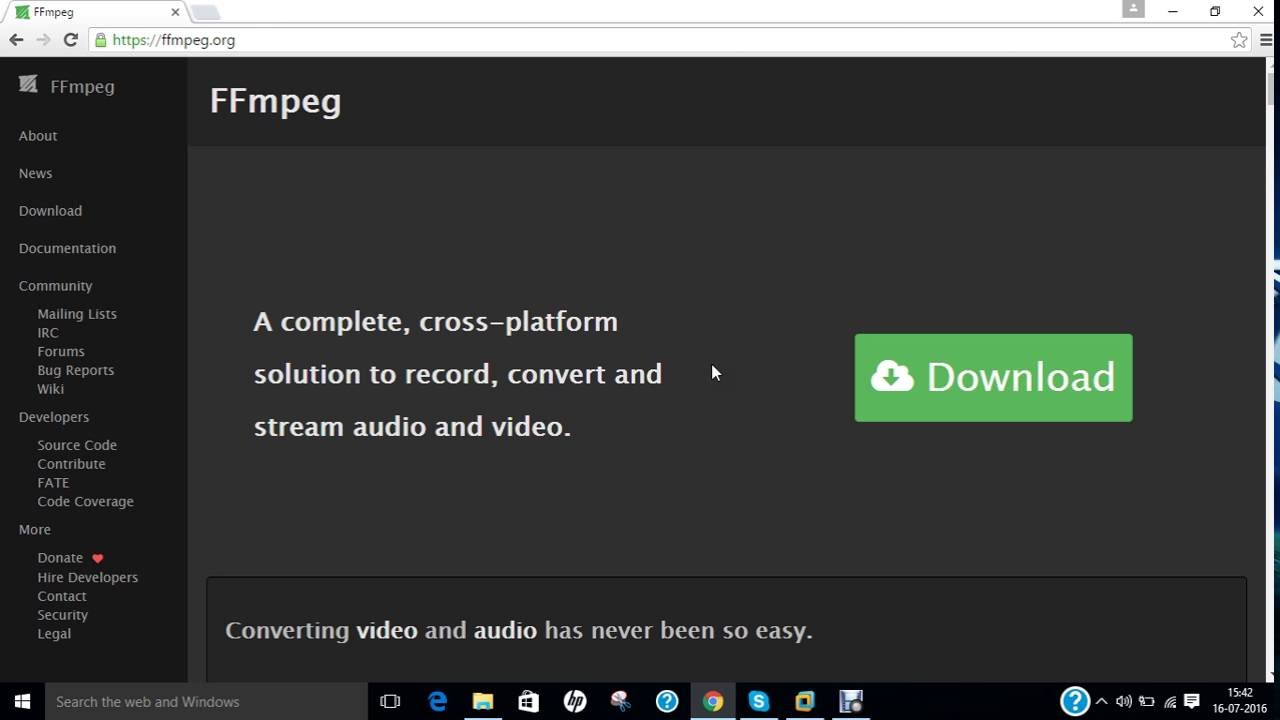This screenshot has height=720, width=1280.
Task: Open the Snipping Tool taskbar icon
Action: pyautogui.click(x=621, y=702)
